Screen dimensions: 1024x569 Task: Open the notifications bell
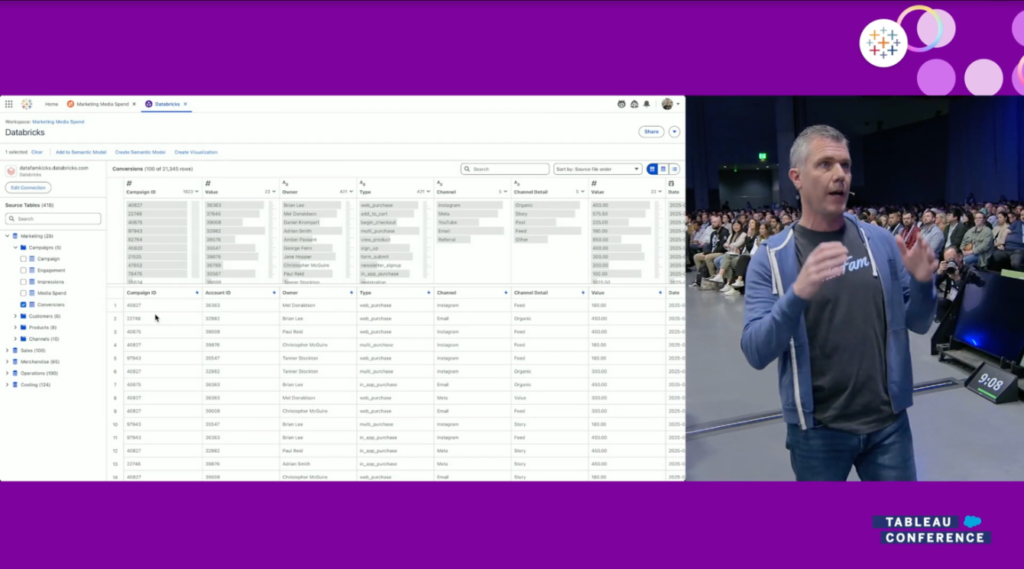[647, 104]
